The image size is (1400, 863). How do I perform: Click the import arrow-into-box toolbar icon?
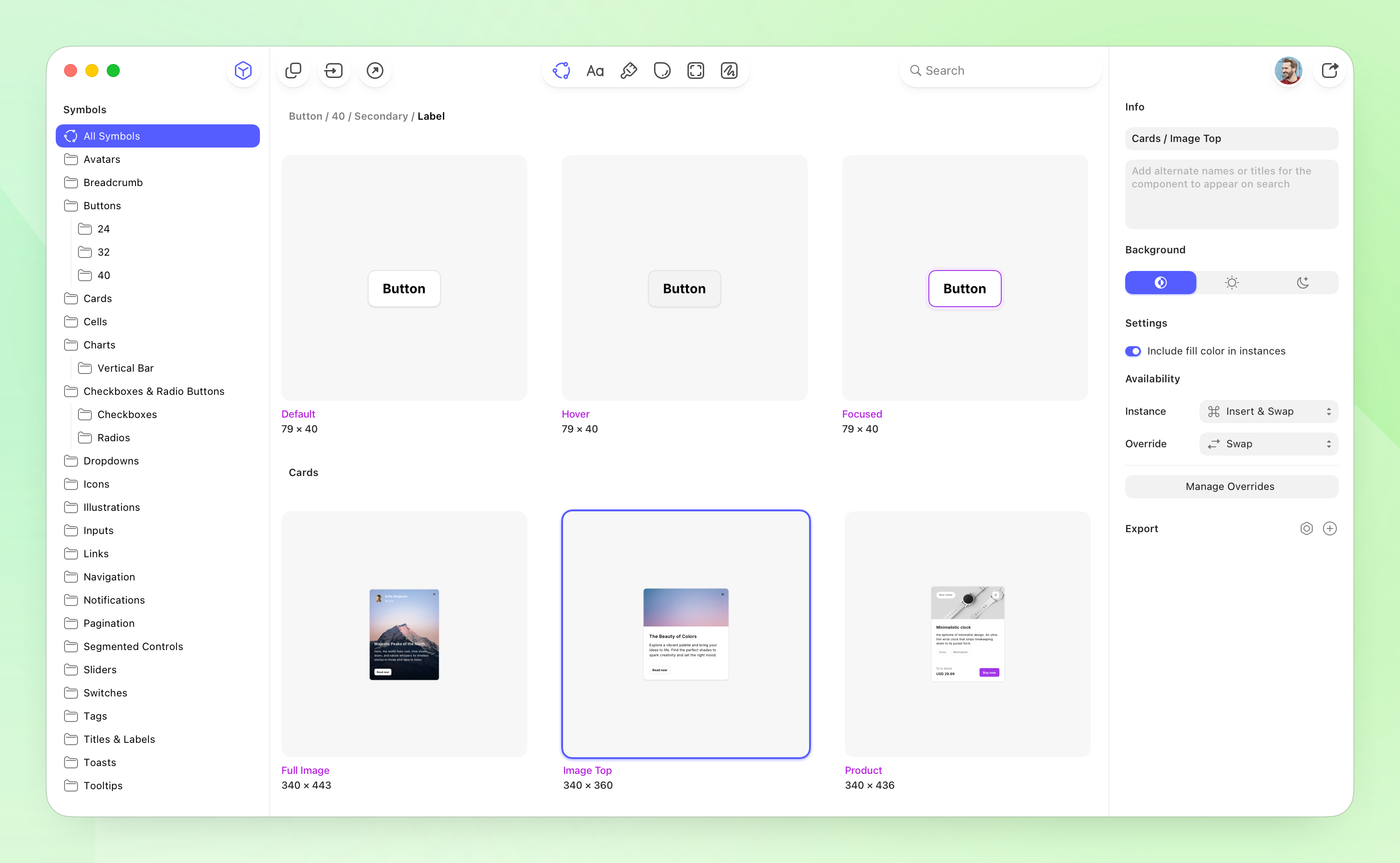click(x=333, y=70)
